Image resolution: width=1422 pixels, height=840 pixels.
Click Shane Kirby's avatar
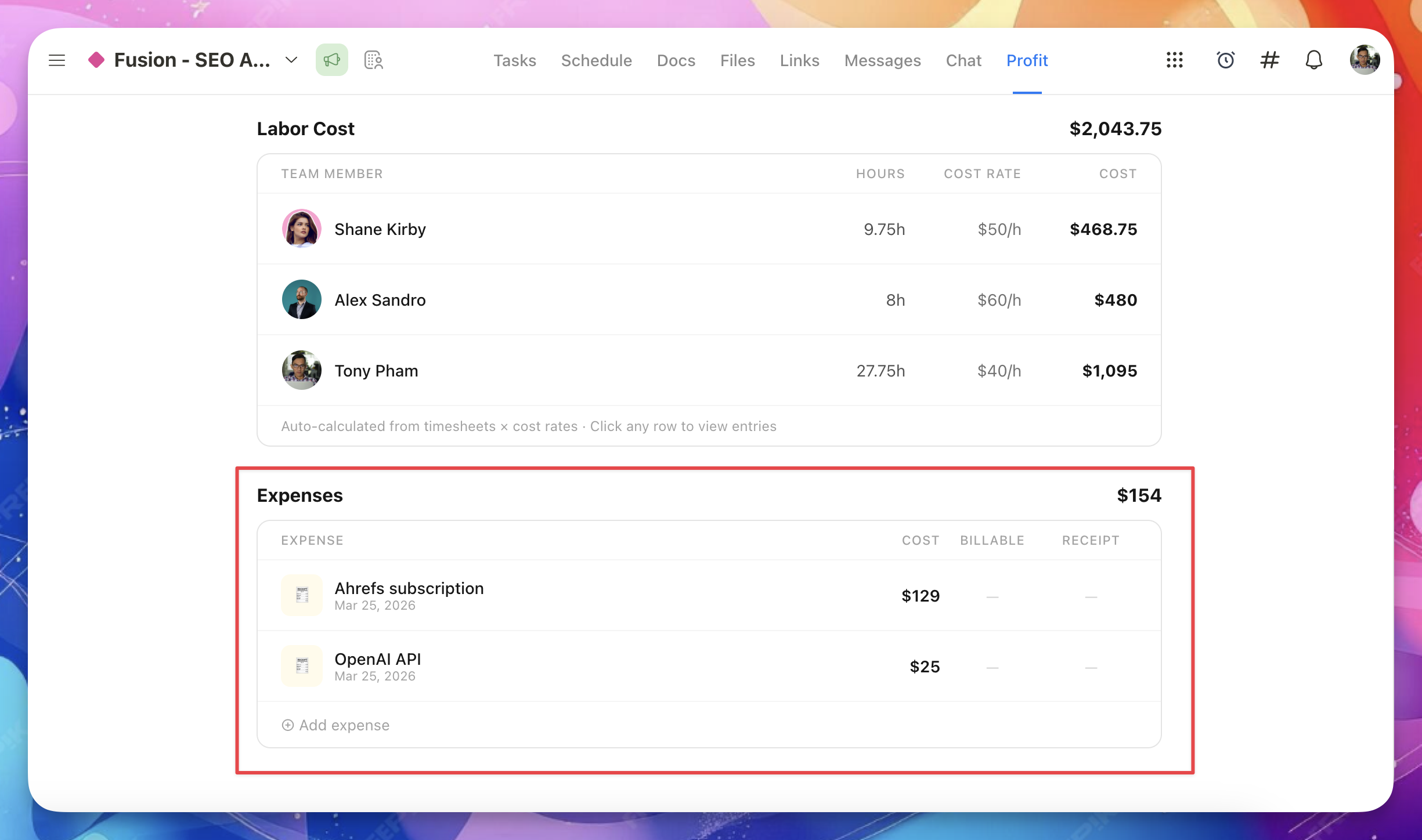coord(302,229)
